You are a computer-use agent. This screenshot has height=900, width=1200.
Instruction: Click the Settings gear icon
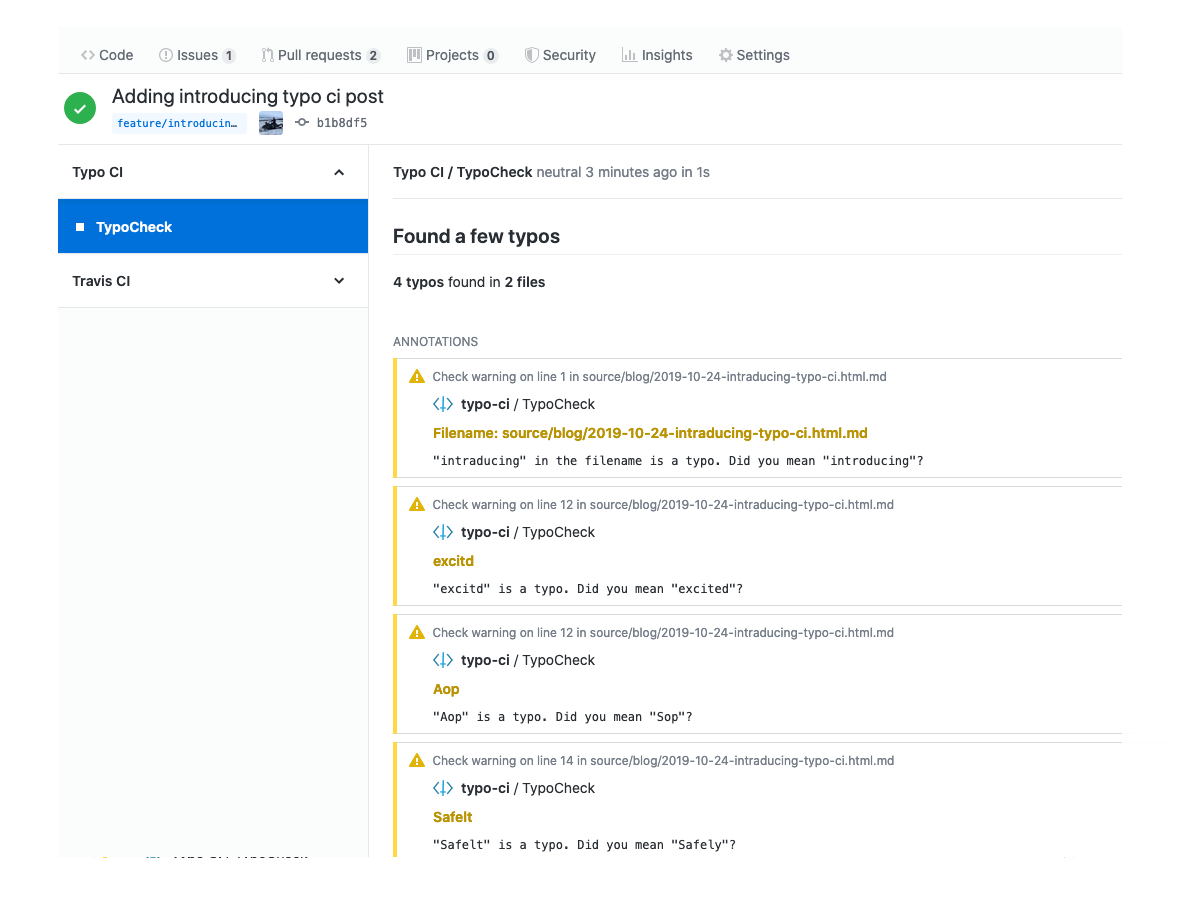coord(726,55)
